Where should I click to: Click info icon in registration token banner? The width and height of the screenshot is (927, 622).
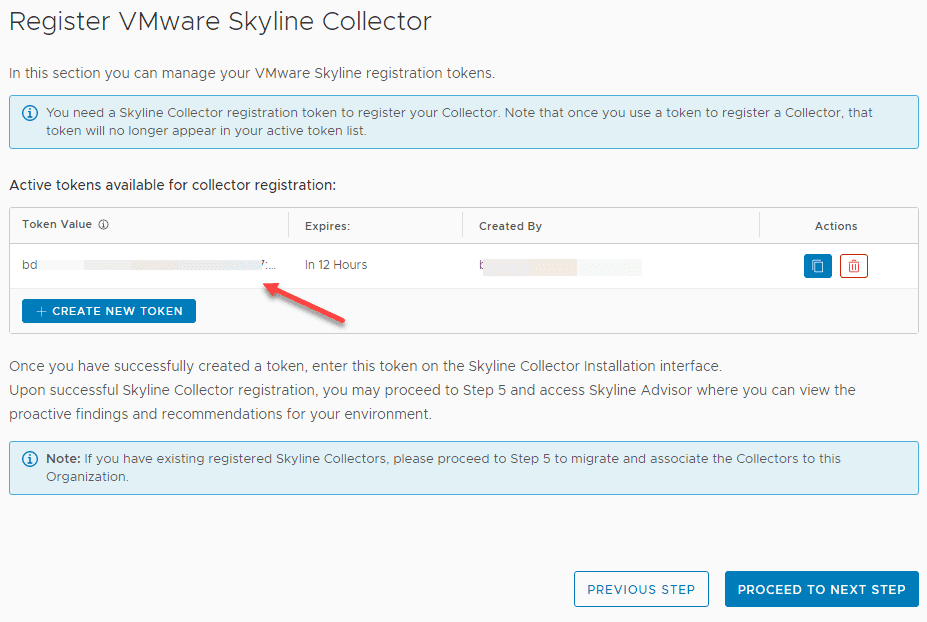pyautogui.click(x=30, y=113)
